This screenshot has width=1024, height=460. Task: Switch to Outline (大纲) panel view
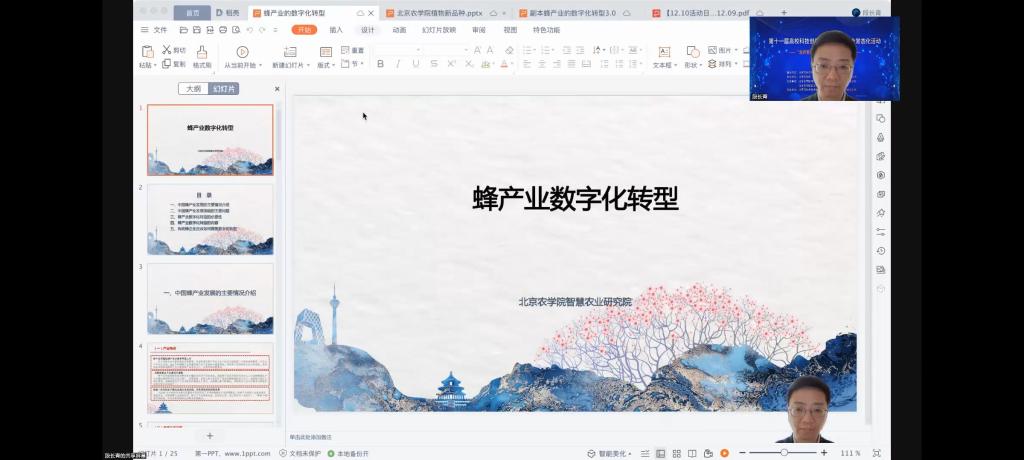click(x=194, y=89)
